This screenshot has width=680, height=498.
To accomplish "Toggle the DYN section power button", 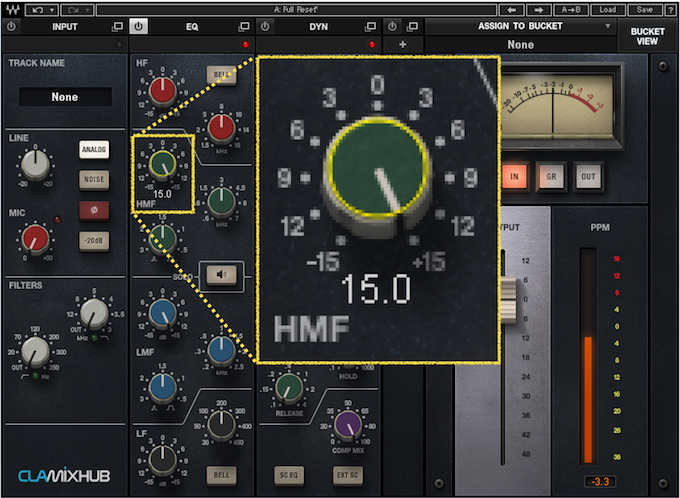I will coord(265,26).
